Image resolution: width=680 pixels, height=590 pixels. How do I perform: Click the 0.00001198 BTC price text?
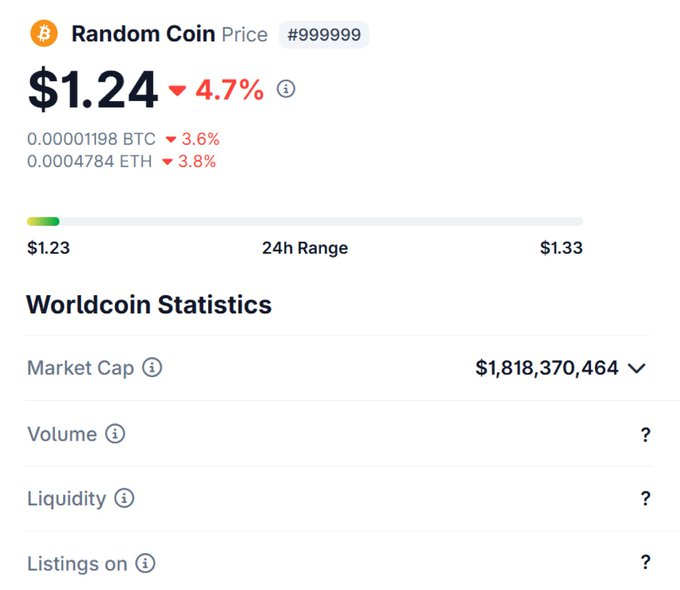(91, 139)
